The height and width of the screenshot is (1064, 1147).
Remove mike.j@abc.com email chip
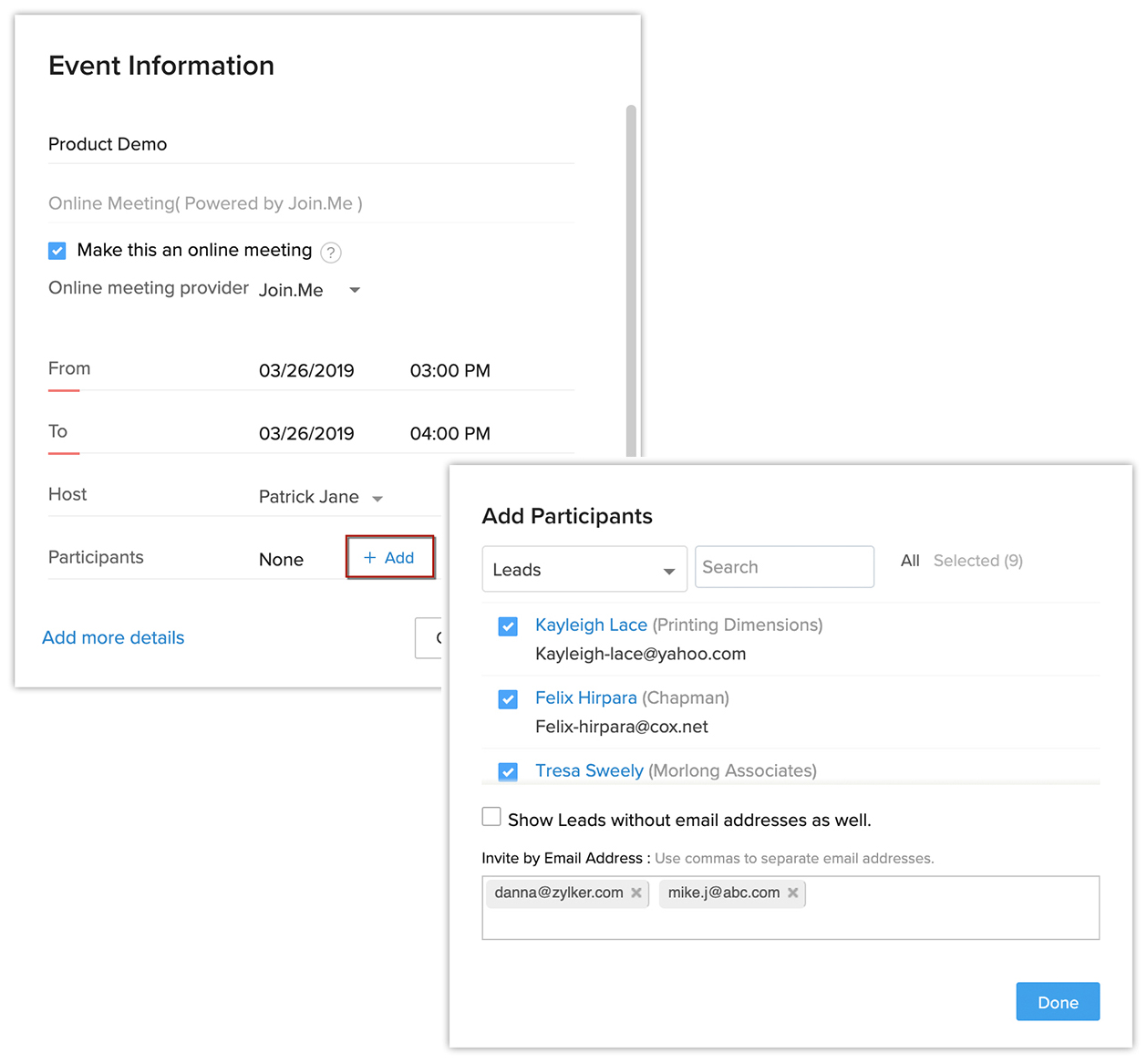793,893
